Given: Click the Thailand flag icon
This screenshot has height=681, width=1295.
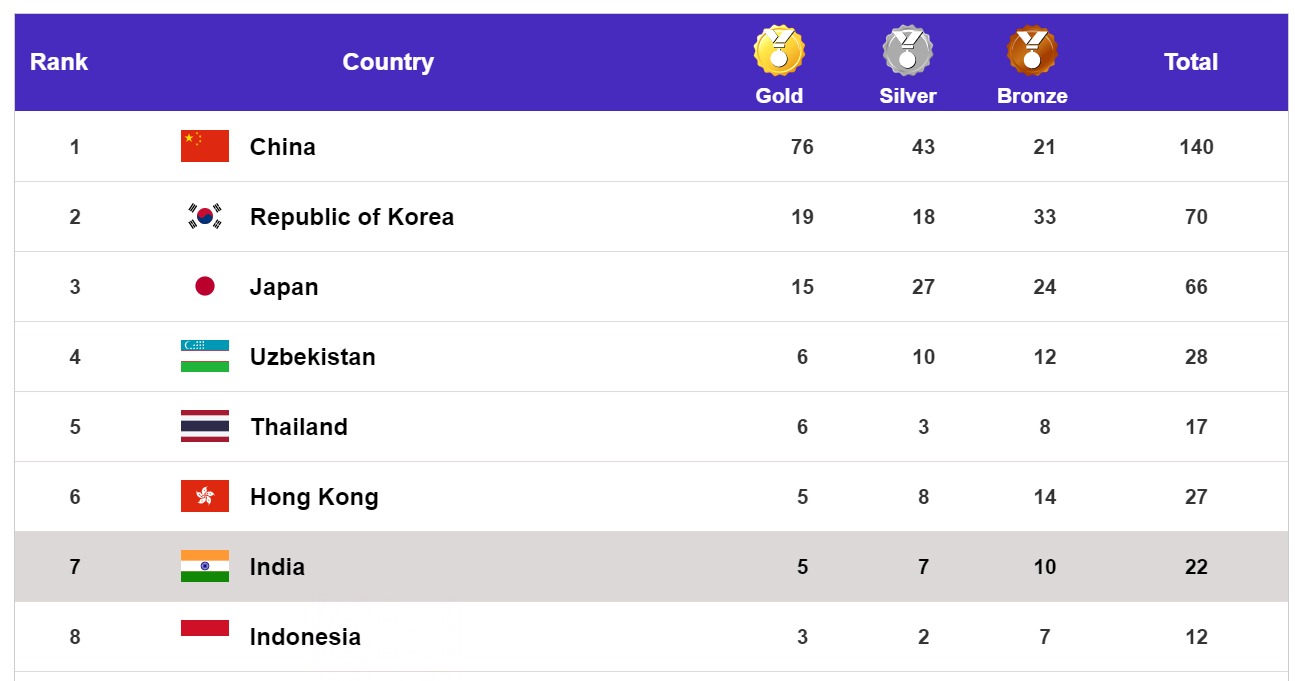Looking at the screenshot, I should point(205,426).
